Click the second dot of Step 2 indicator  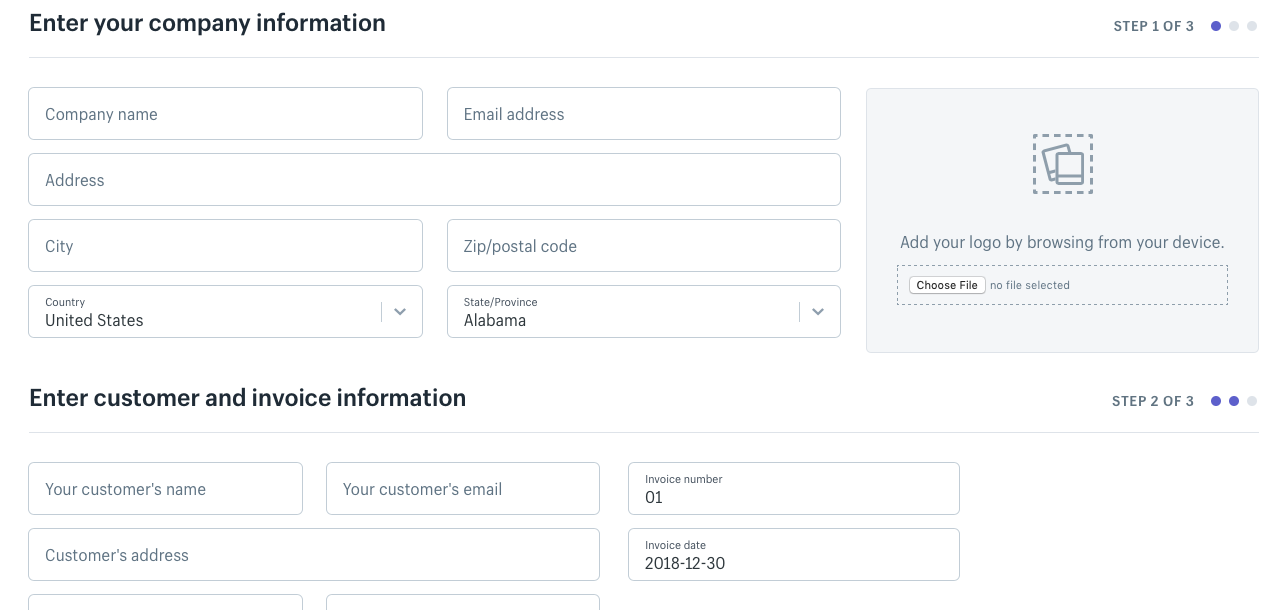pos(1234,401)
